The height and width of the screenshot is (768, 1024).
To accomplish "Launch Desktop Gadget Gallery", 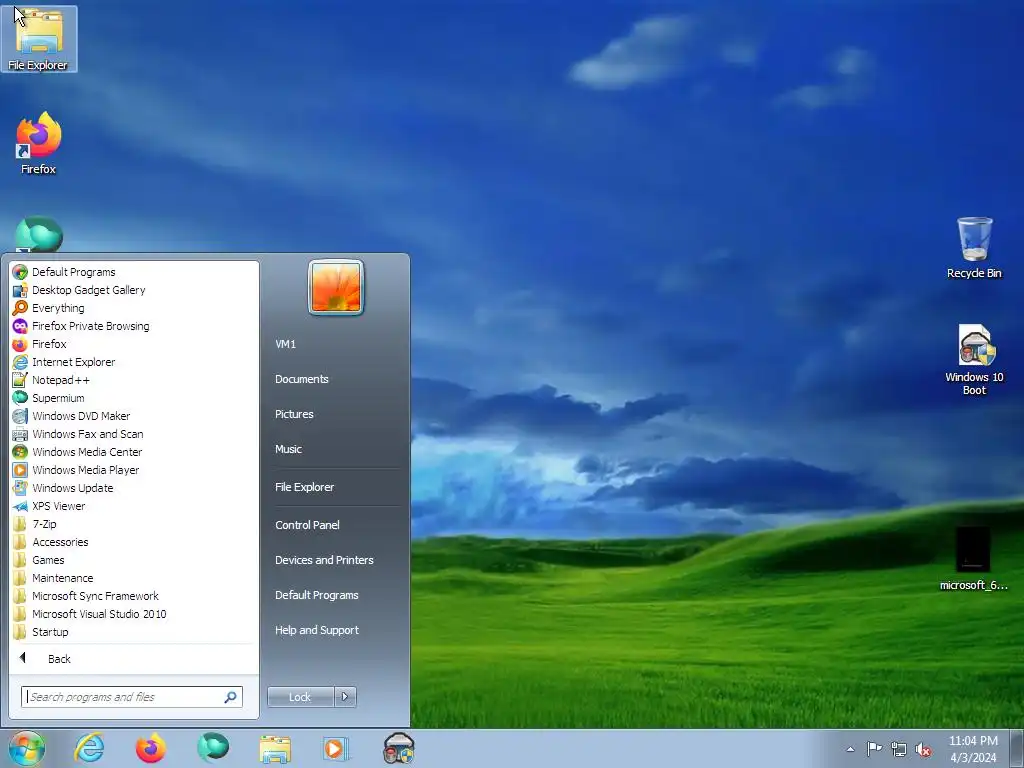I will [134, 290].
